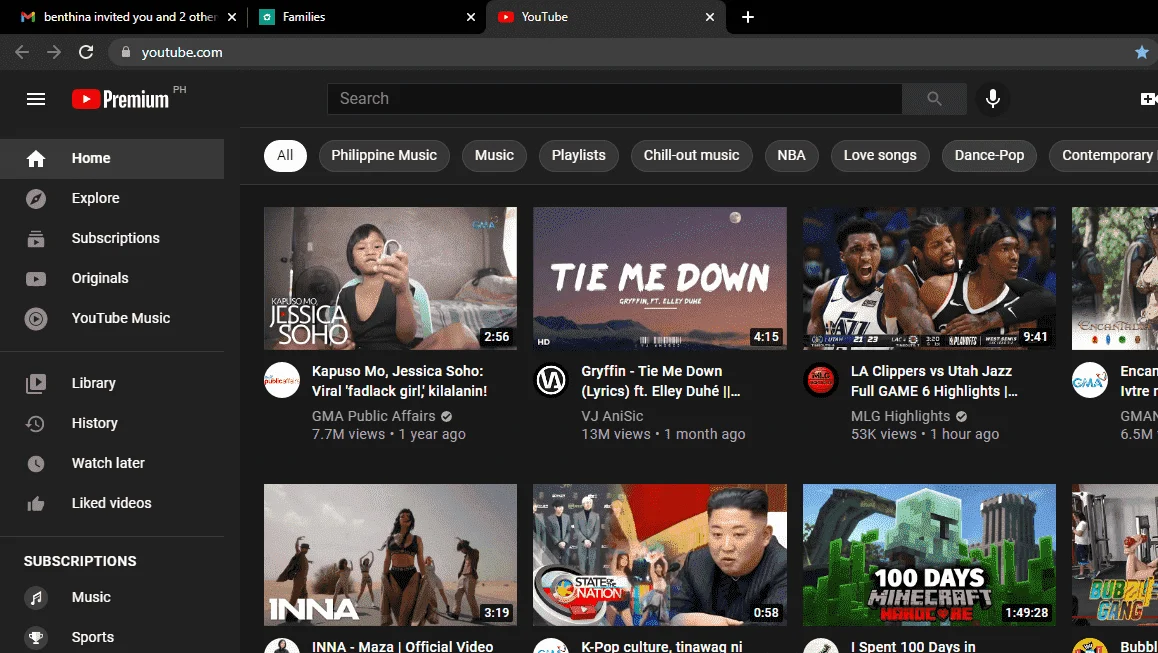Close the Gmail browser tab
The height and width of the screenshot is (653, 1158).
point(232,17)
